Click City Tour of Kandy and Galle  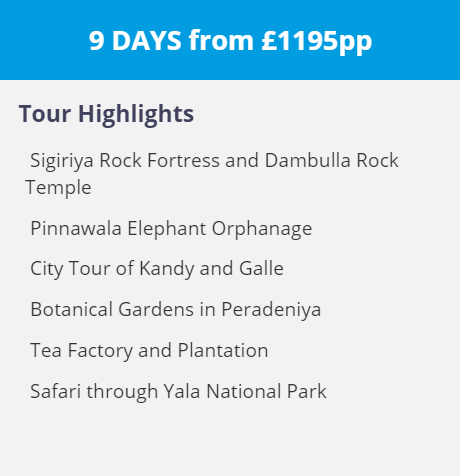point(157,269)
